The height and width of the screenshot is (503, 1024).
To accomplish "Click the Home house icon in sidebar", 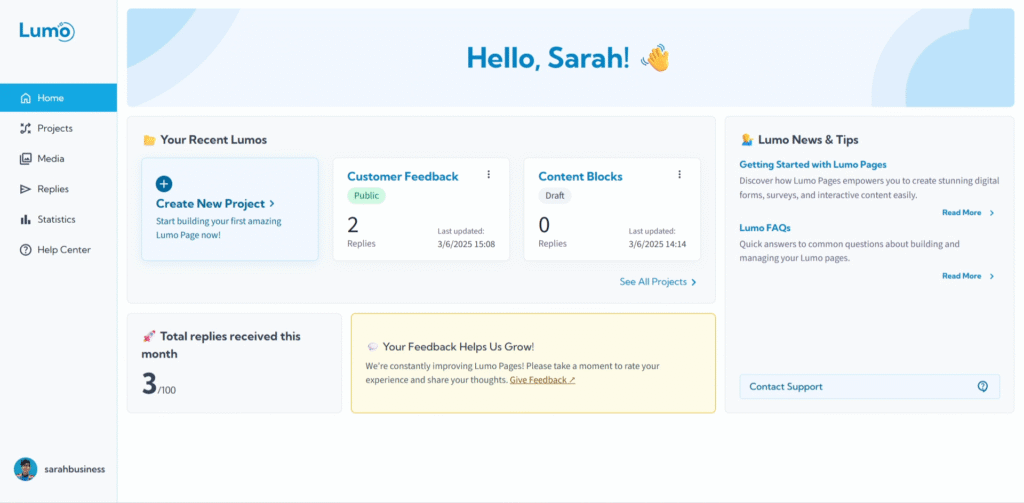I will tap(25, 98).
